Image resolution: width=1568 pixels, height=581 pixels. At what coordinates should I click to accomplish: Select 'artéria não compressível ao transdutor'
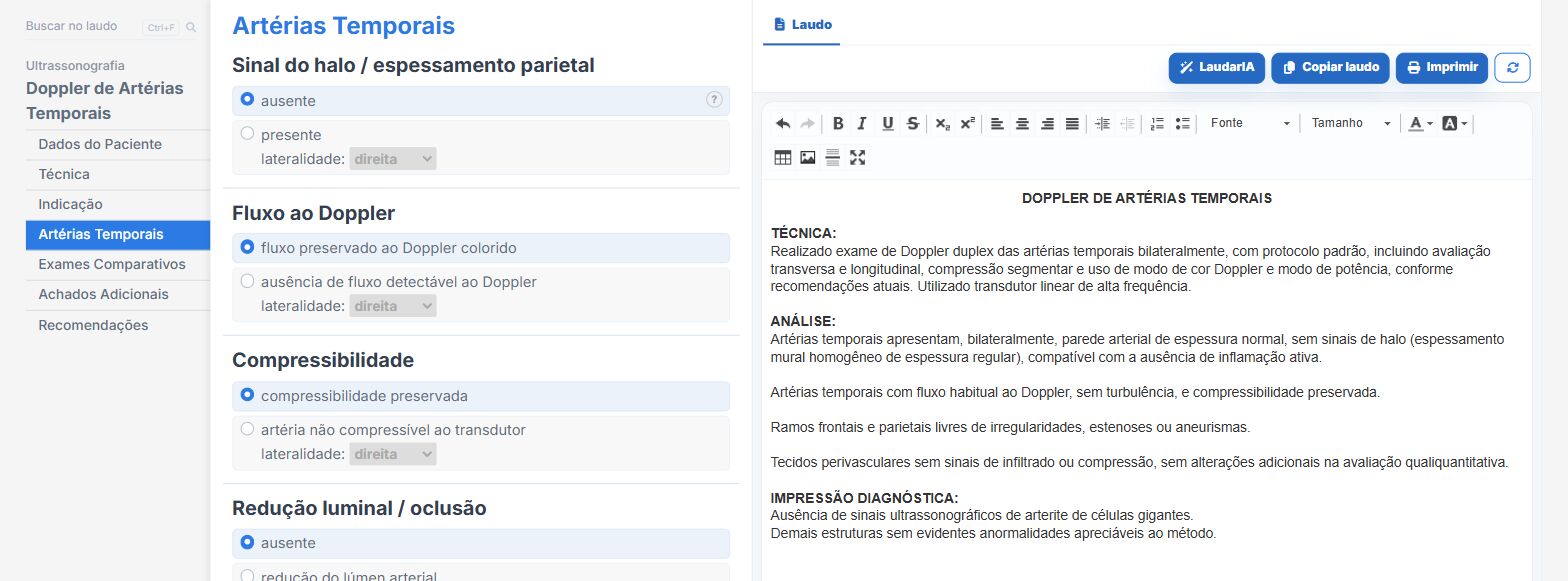[x=247, y=430]
